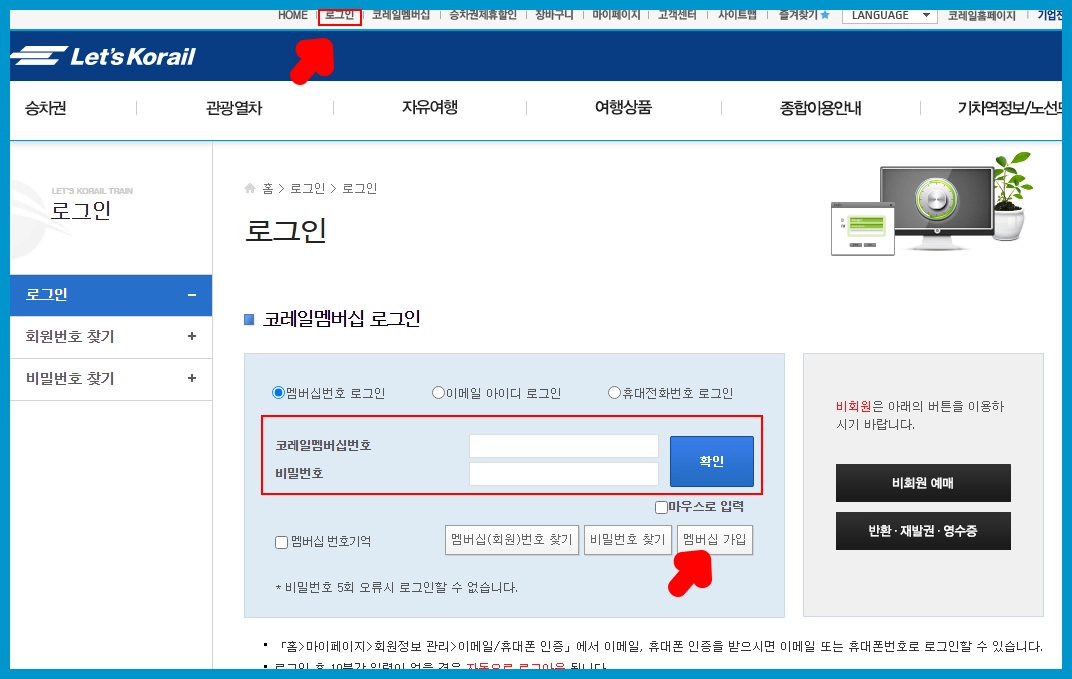
Task: Click first 로그인 breadcrumb link
Action: click(308, 189)
